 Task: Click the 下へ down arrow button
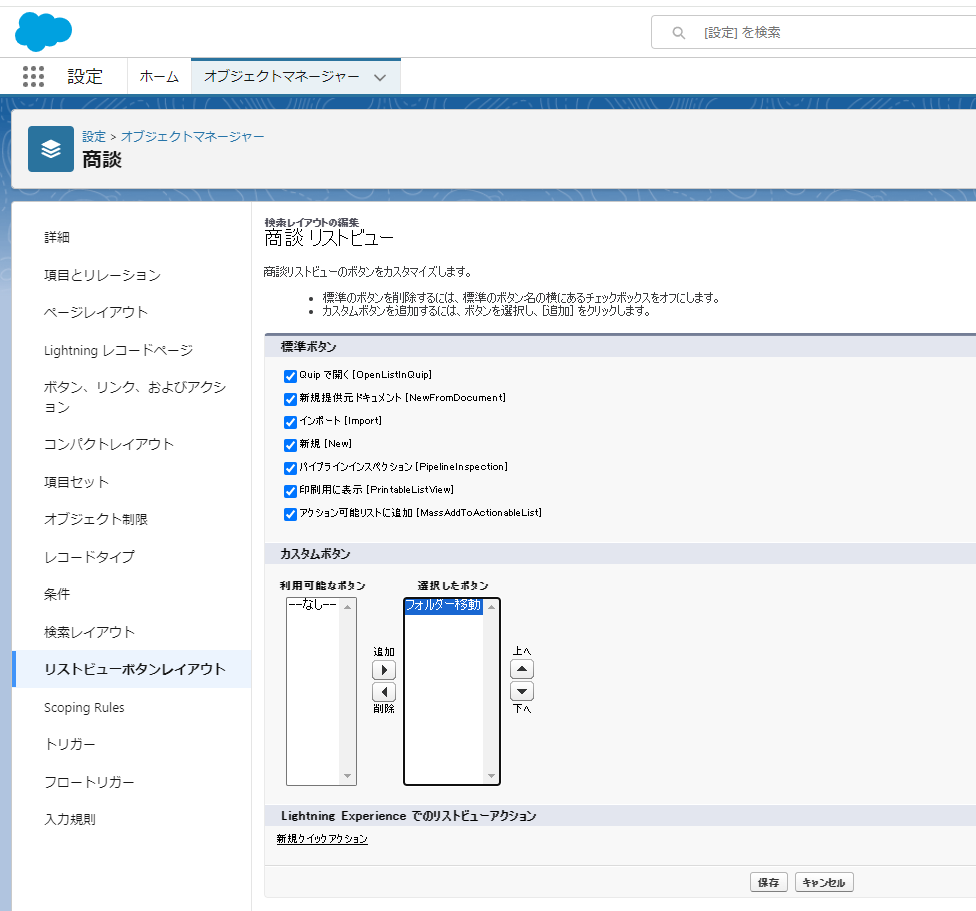click(522, 691)
